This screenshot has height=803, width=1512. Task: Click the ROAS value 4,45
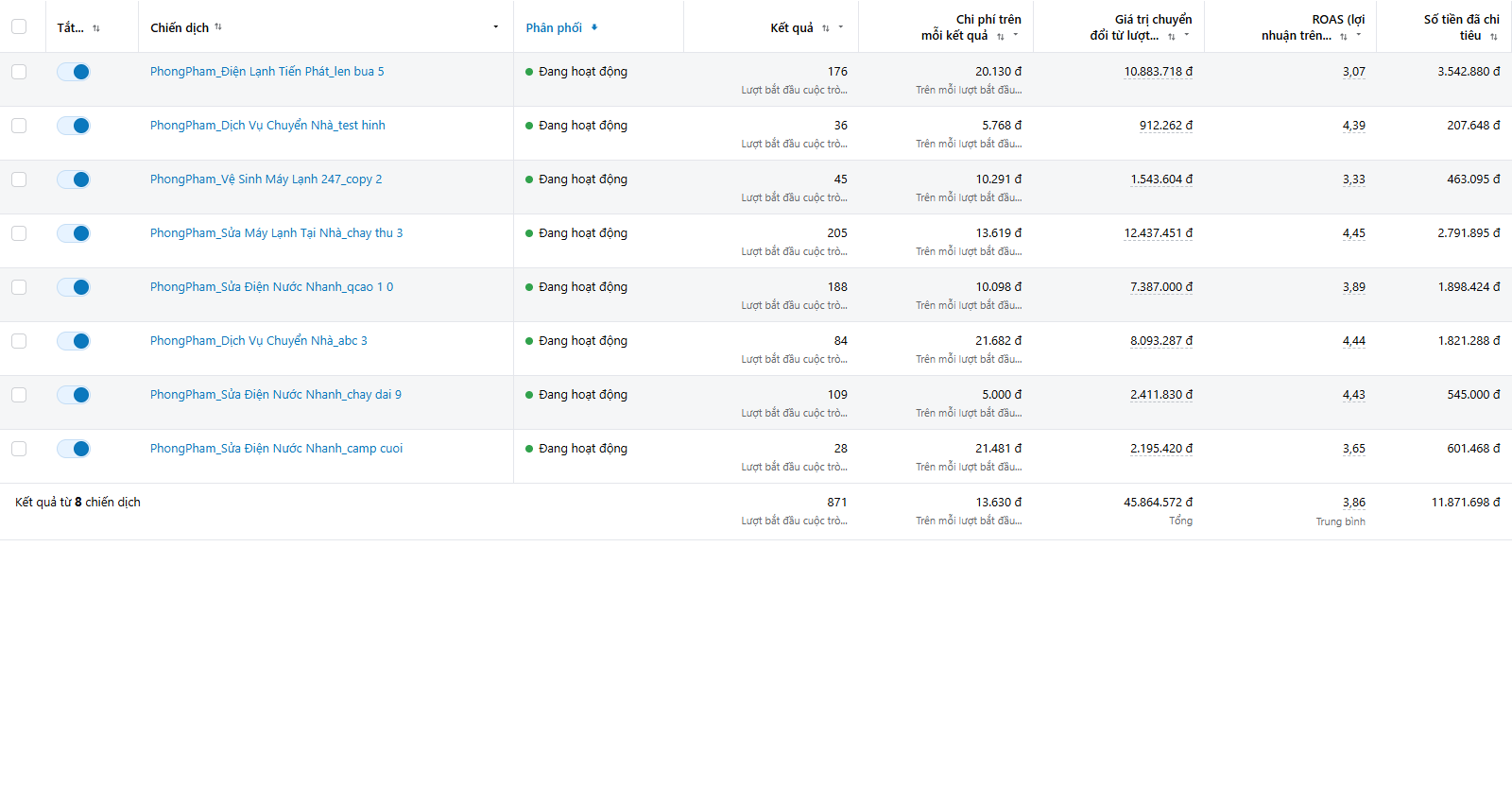(x=1354, y=233)
